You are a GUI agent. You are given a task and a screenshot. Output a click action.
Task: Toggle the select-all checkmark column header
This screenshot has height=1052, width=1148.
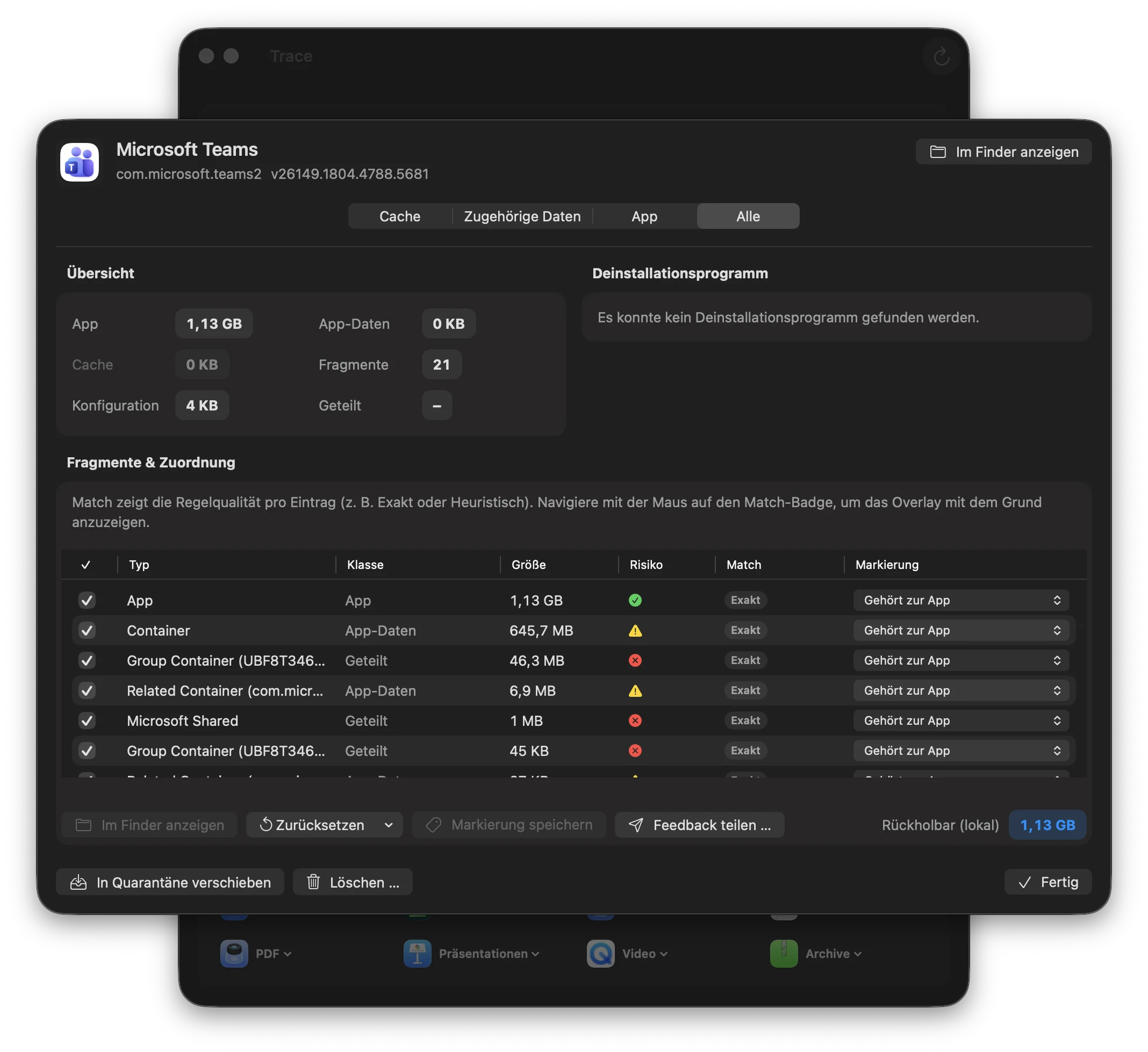tap(86, 565)
